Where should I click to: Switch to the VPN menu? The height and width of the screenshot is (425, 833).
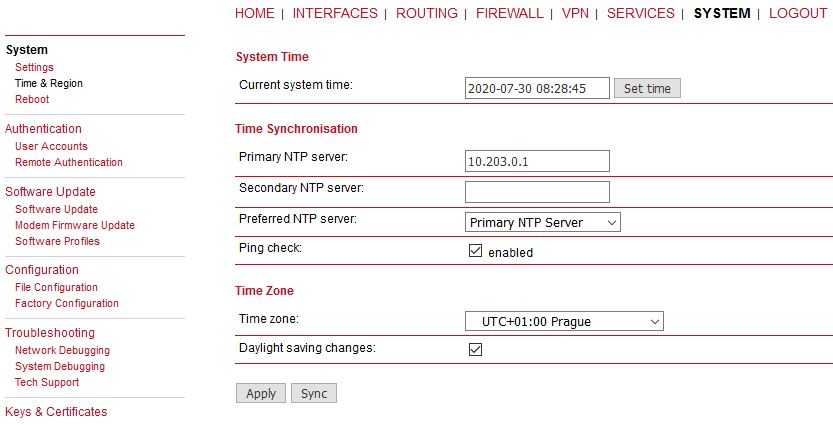pyautogui.click(x=575, y=13)
